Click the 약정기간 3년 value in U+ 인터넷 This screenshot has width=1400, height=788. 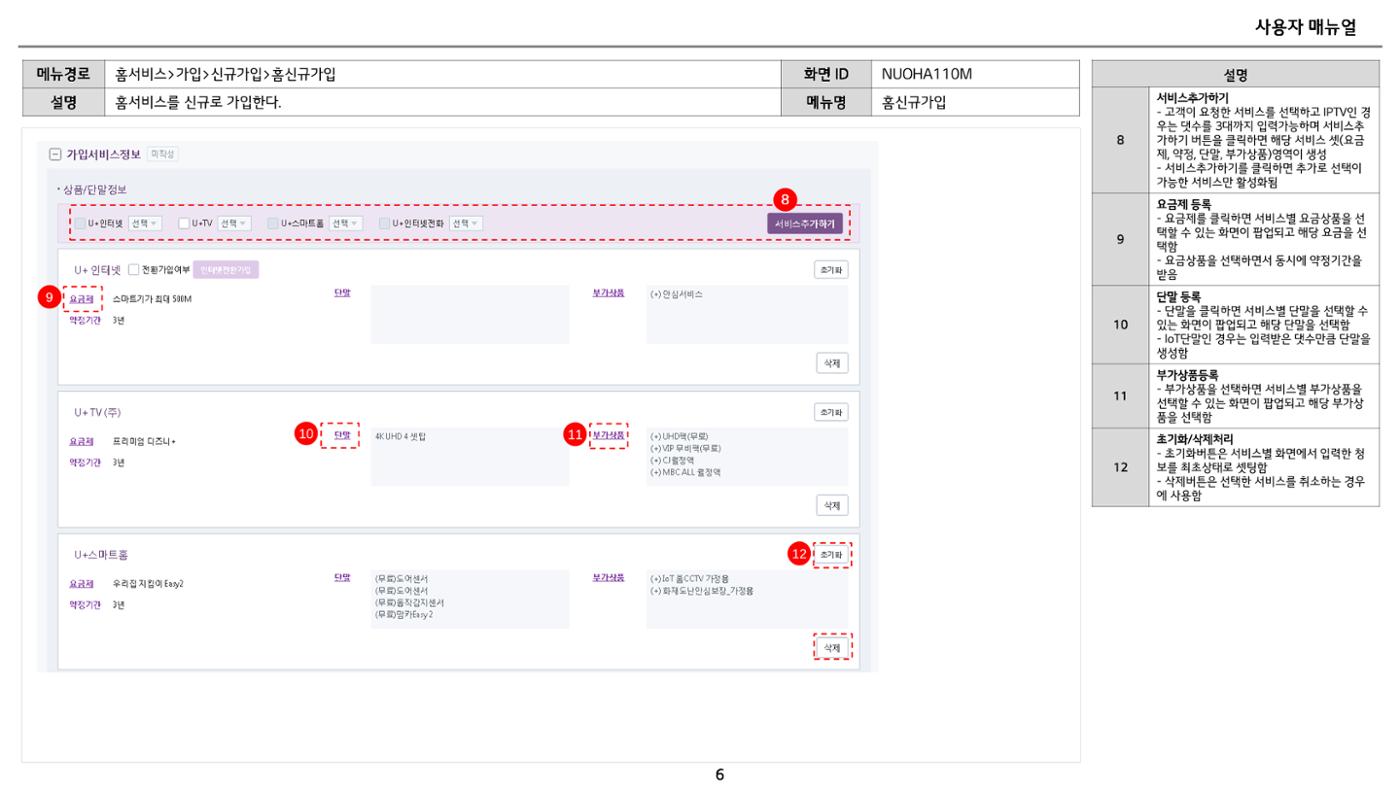coord(119,321)
